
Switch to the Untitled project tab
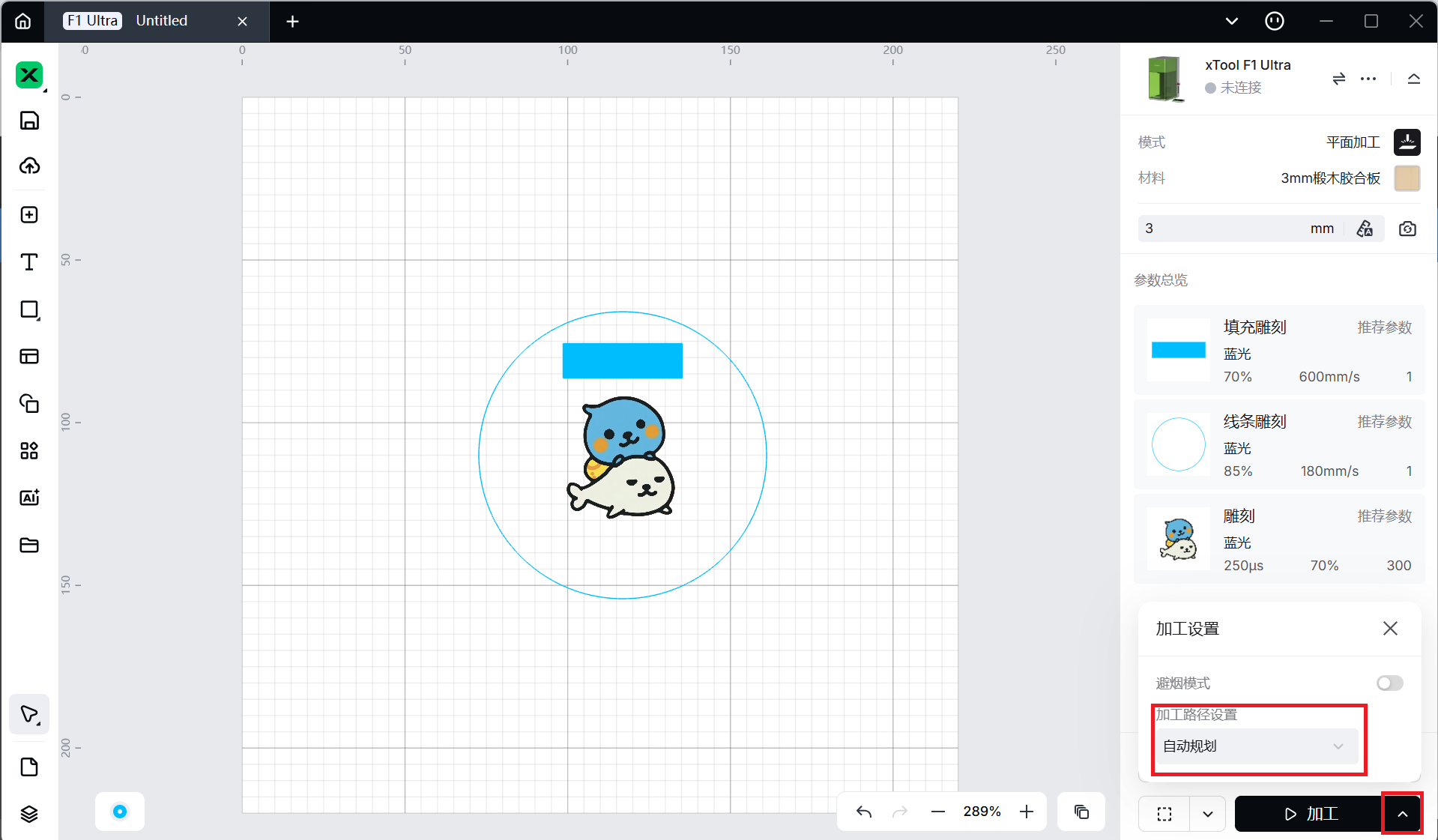pyautogui.click(x=162, y=21)
